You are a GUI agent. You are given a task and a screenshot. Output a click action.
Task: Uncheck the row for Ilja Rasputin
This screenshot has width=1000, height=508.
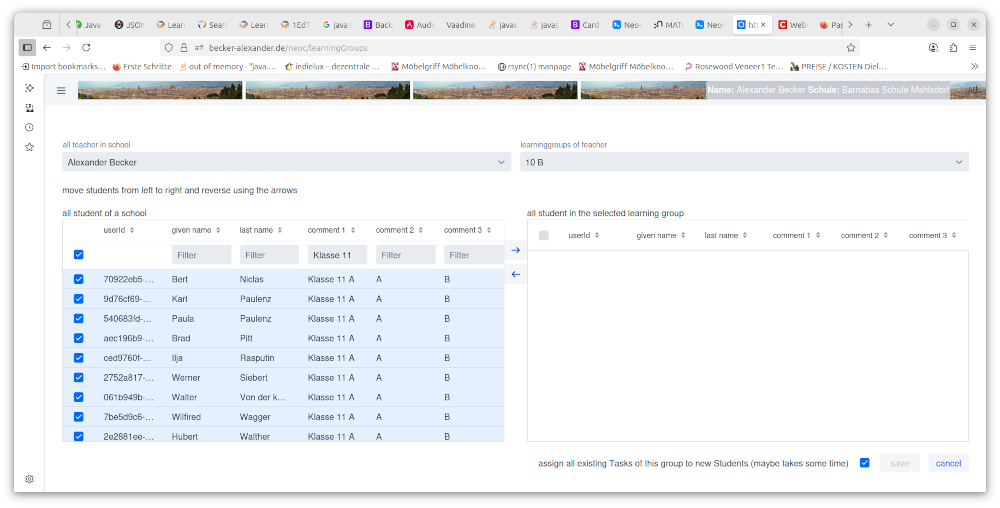click(x=78, y=358)
